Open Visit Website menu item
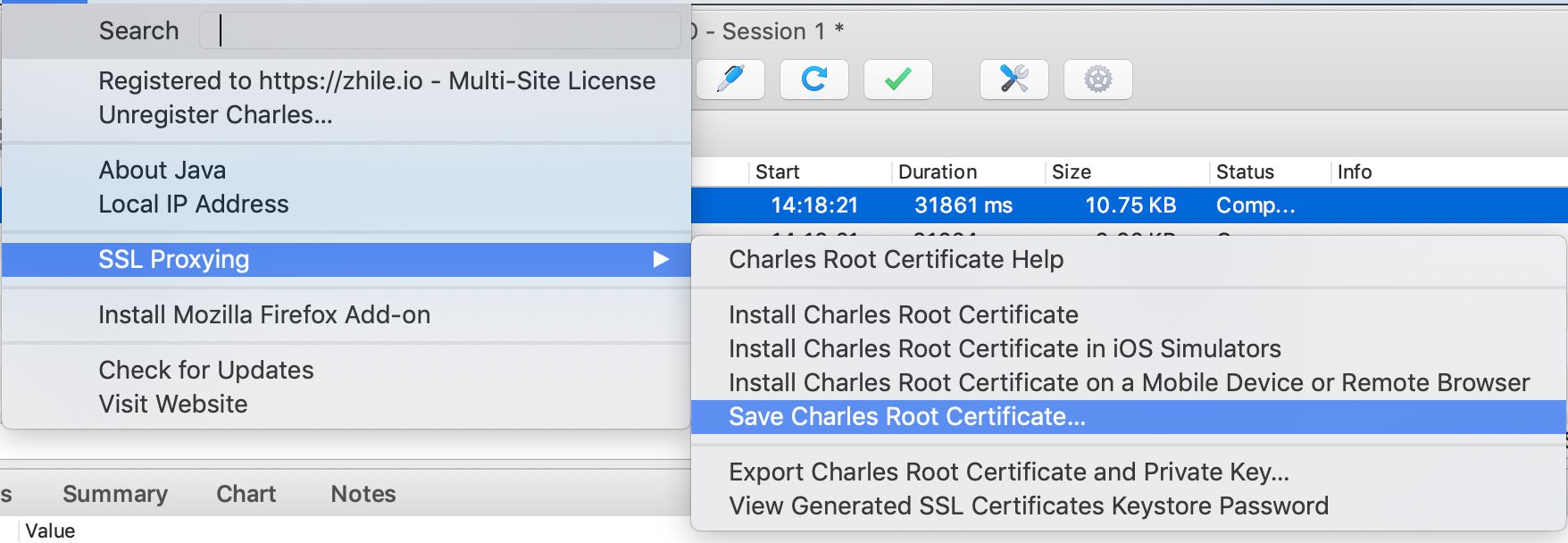The height and width of the screenshot is (543, 1568). [x=172, y=405]
